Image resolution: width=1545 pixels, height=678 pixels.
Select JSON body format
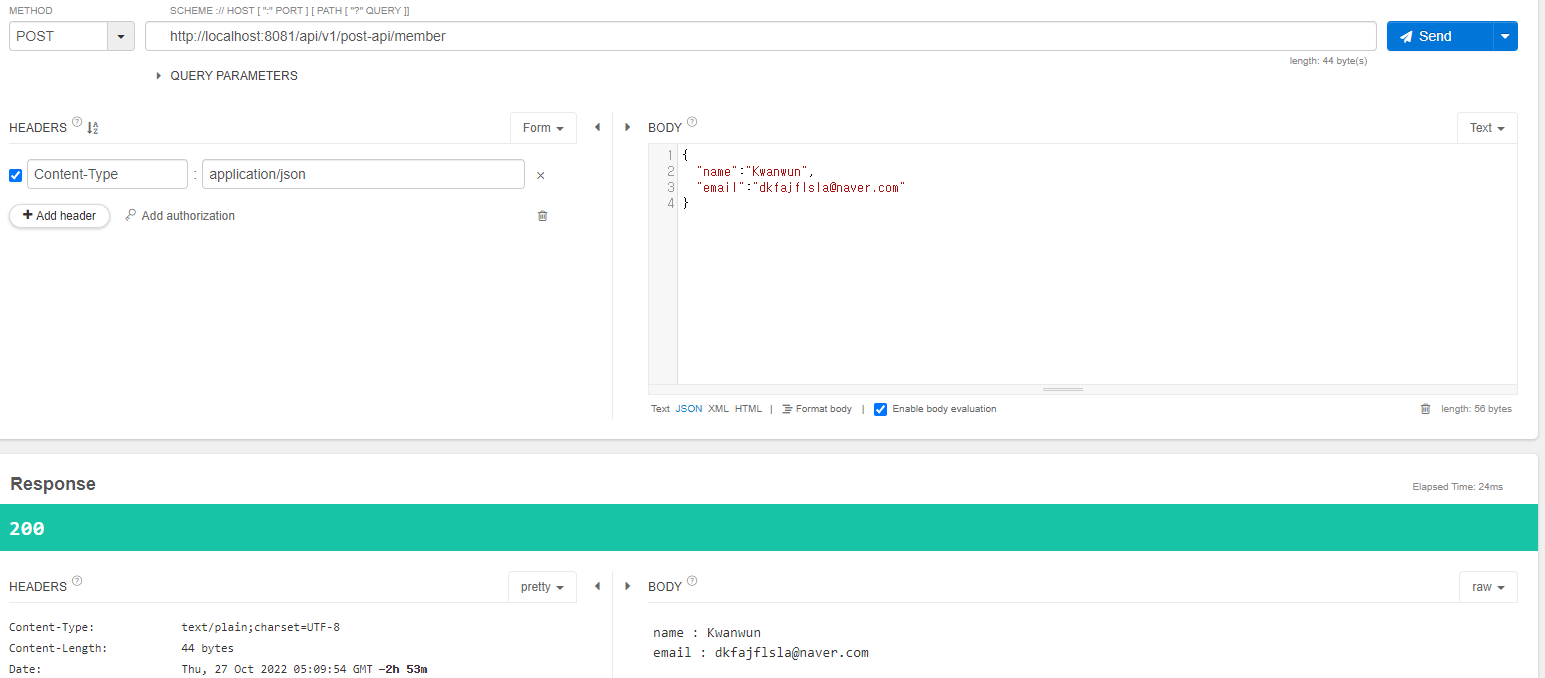pos(689,409)
